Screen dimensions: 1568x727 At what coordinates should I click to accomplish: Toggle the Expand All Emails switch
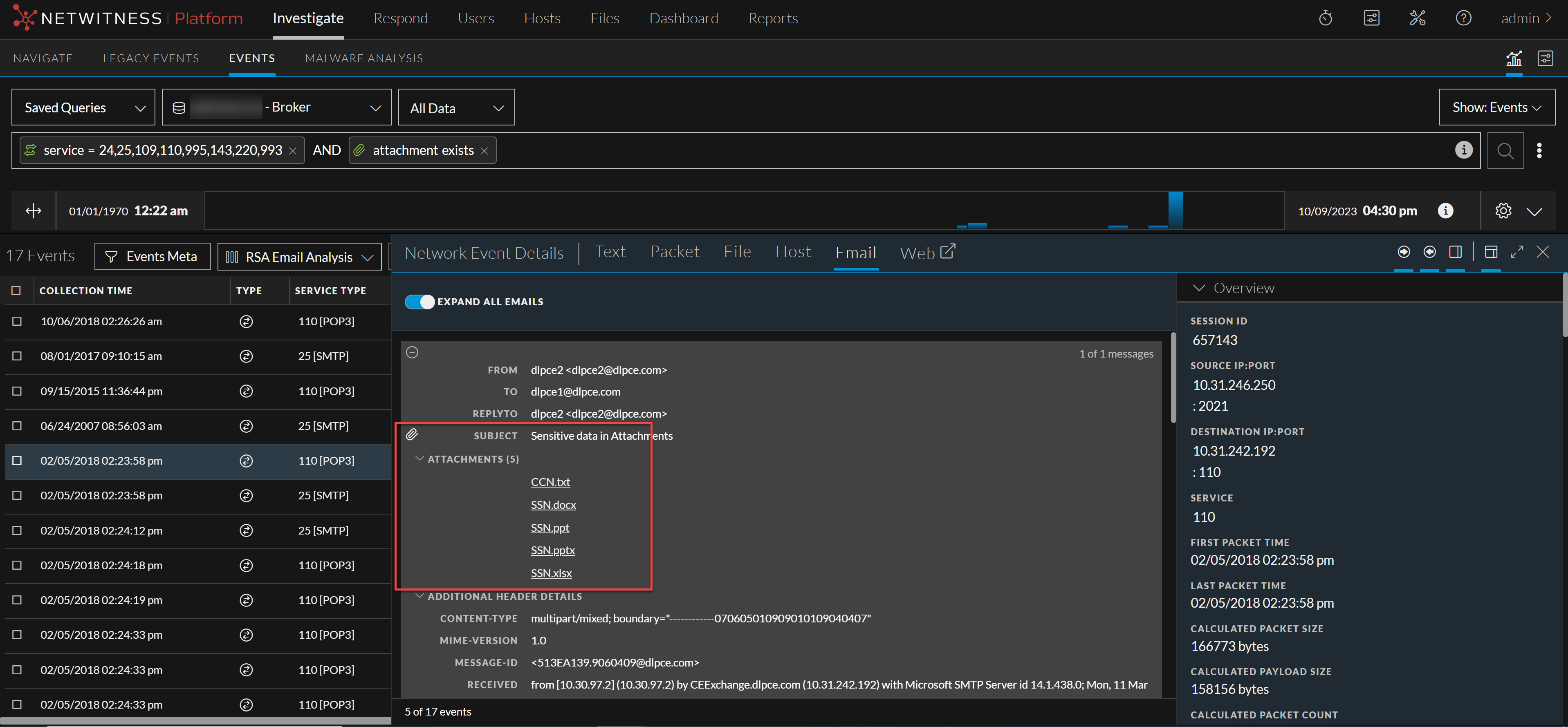pyautogui.click(x=419, y=302)
